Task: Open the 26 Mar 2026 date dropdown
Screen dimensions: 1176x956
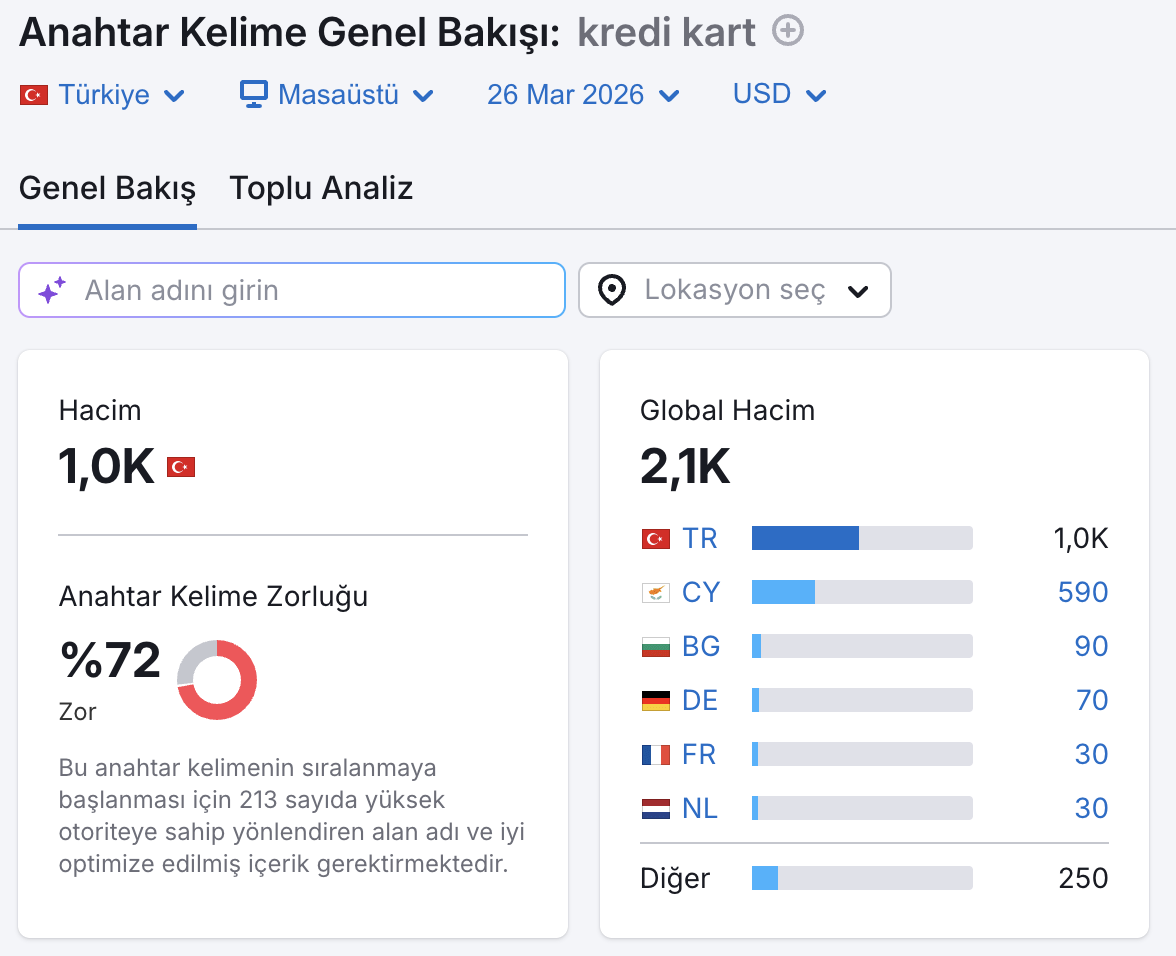Action: click(583, 95)
